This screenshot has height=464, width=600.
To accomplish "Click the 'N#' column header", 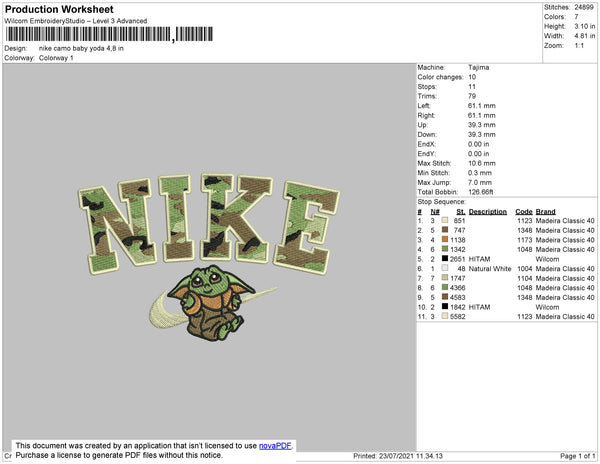I will click(435, 212).
